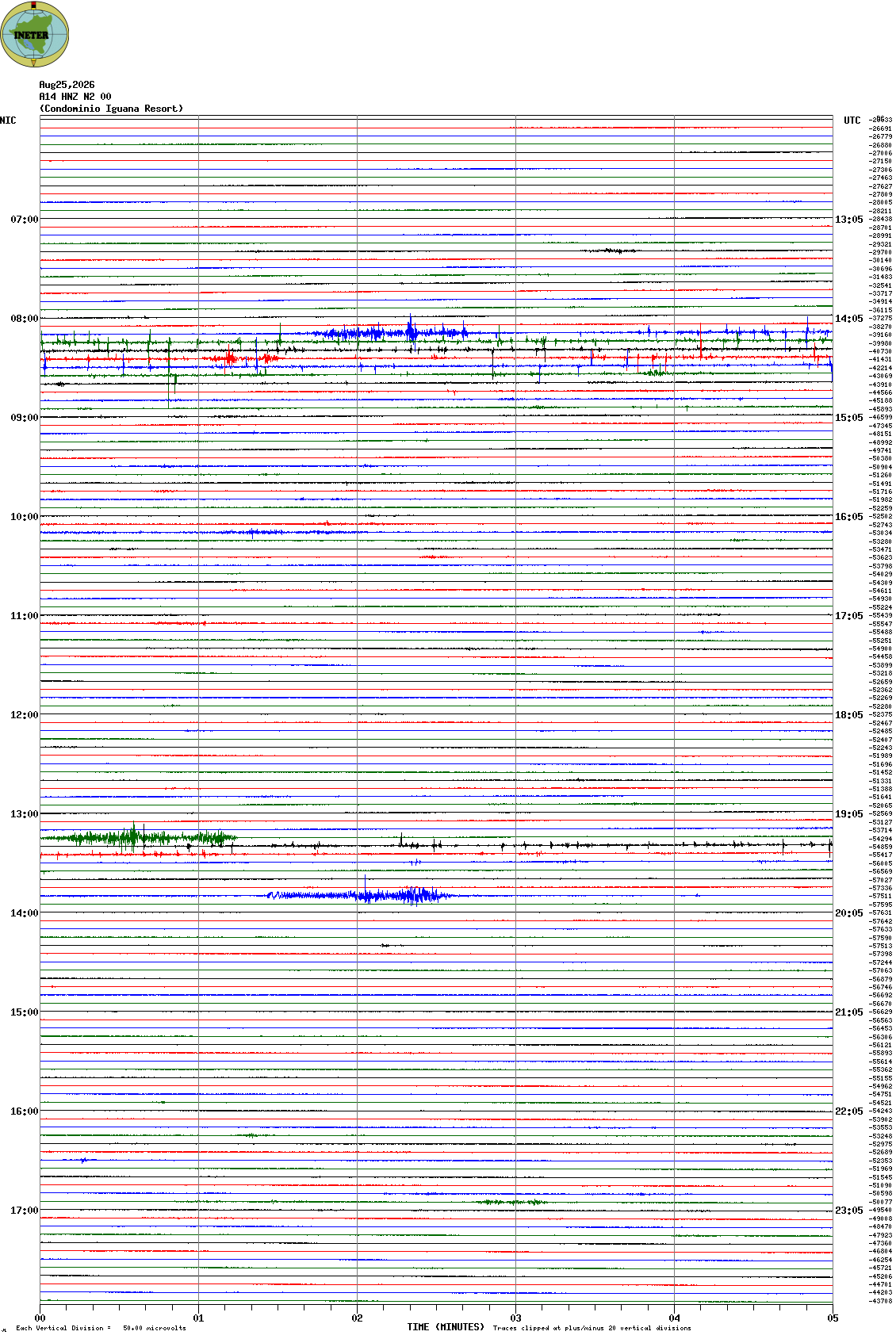Click the 03 minute axis label

[515, 1318]
